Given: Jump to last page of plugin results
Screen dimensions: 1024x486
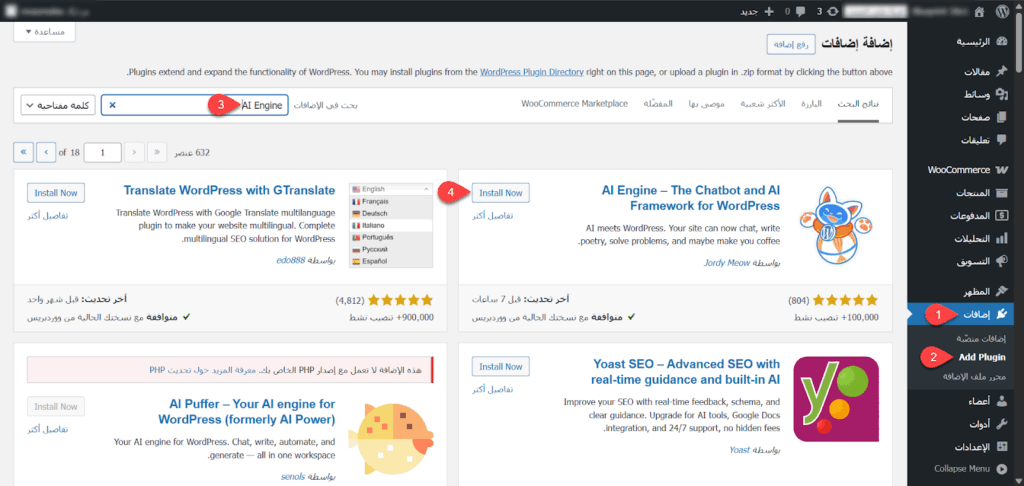Looking at the screenshot, I should pos(23,152).
